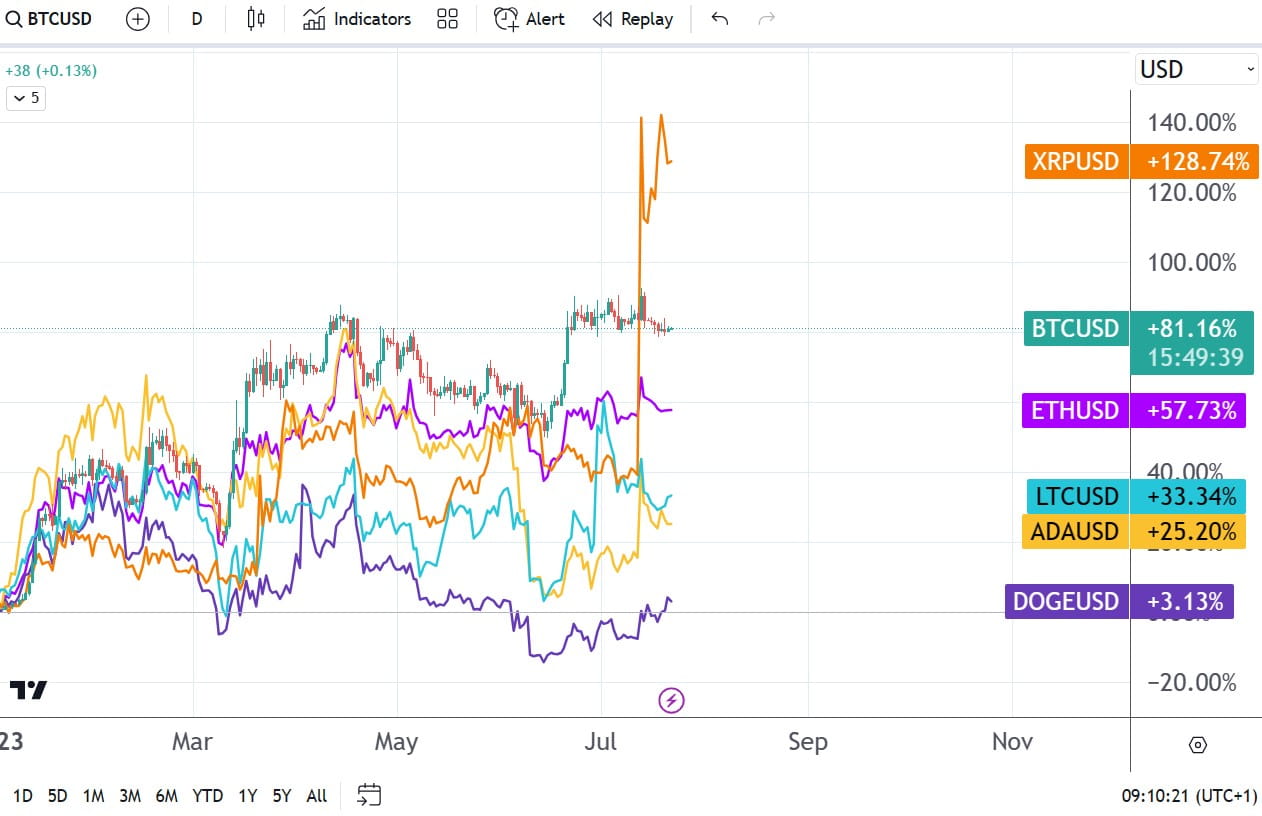Click the session clock showing 09:10:21
Screen dimensions: 1262x816
[1190, 793]
